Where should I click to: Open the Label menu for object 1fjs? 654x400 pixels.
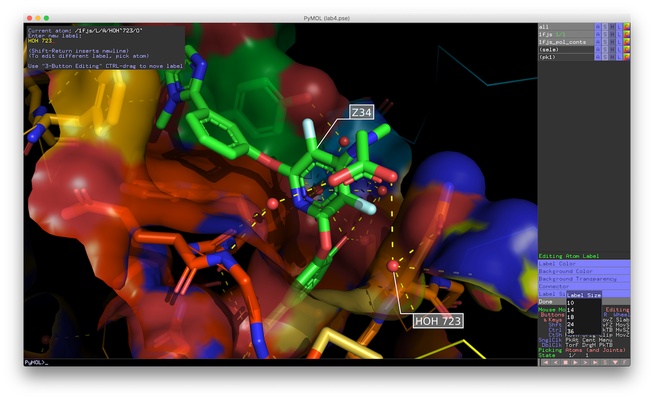point(619,35)
